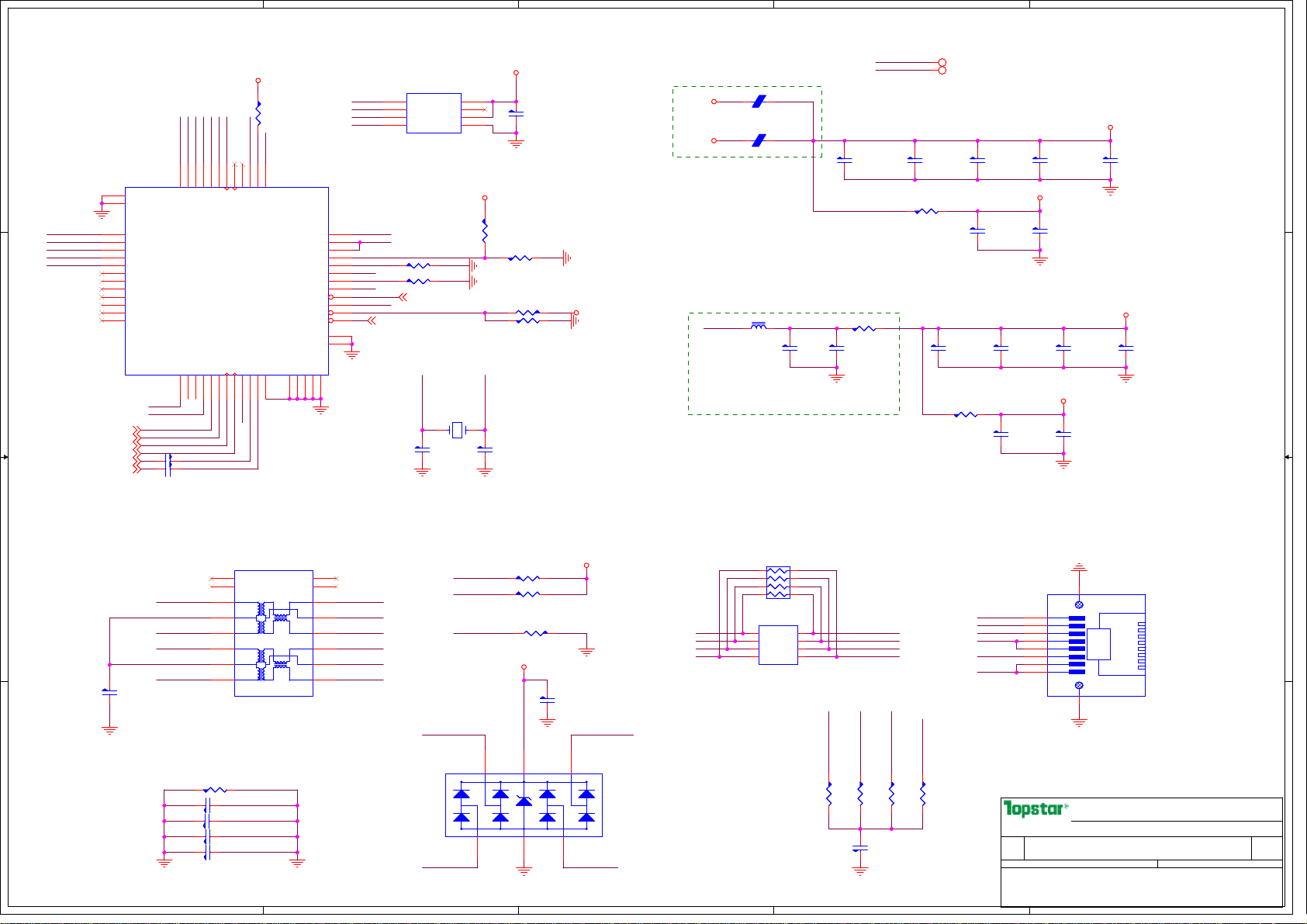Select the capacitor below the four vertical resistors
1307x924 pixels.
[860, 848]
